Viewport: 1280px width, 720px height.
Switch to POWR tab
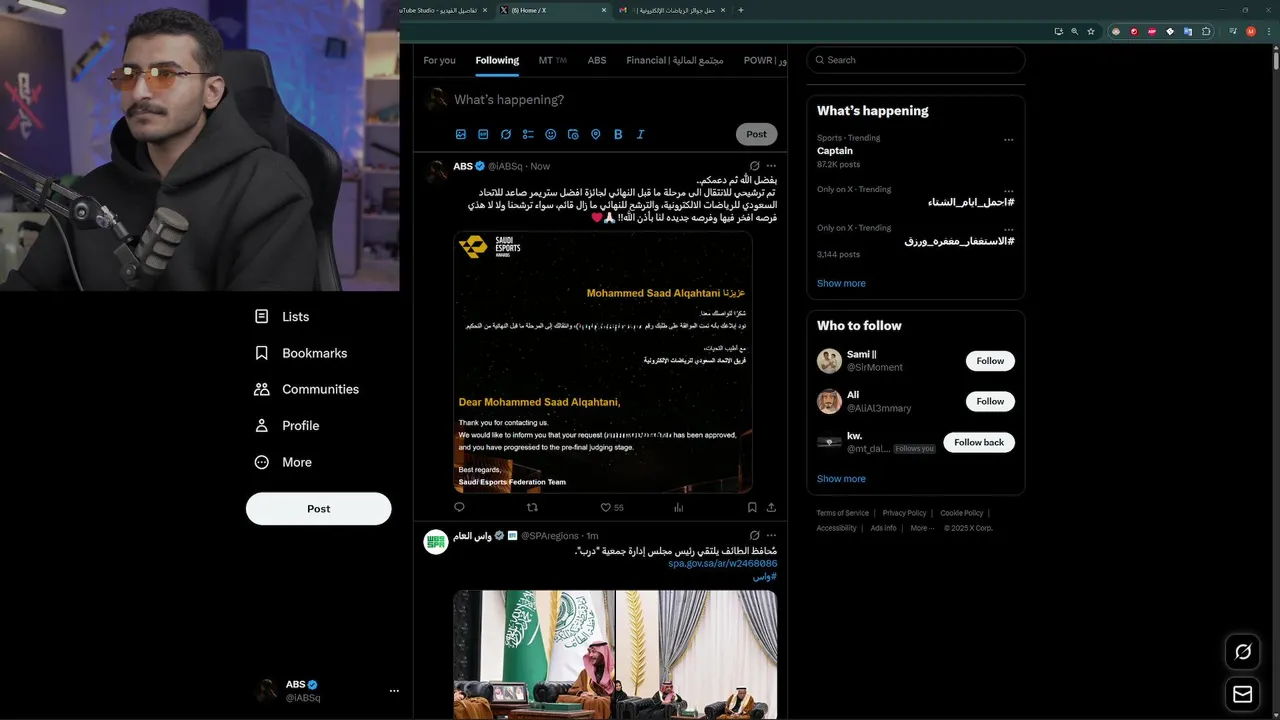tap(763, 60)
